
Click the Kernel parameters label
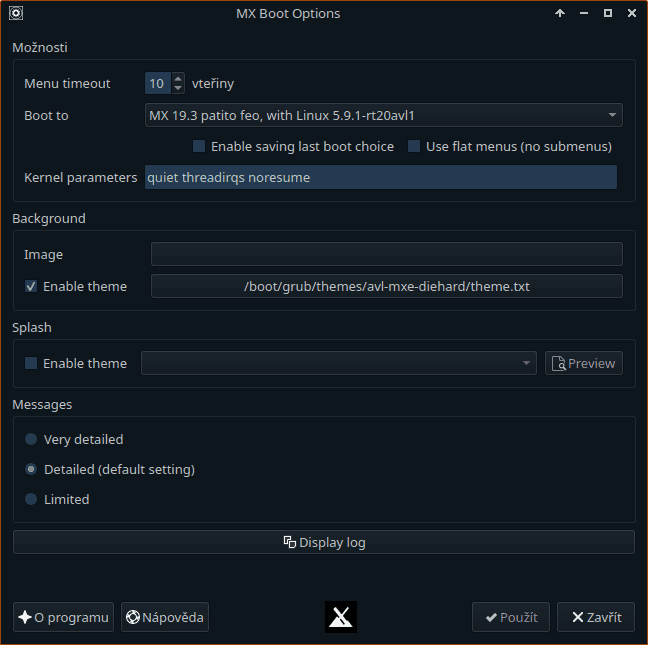81,178
